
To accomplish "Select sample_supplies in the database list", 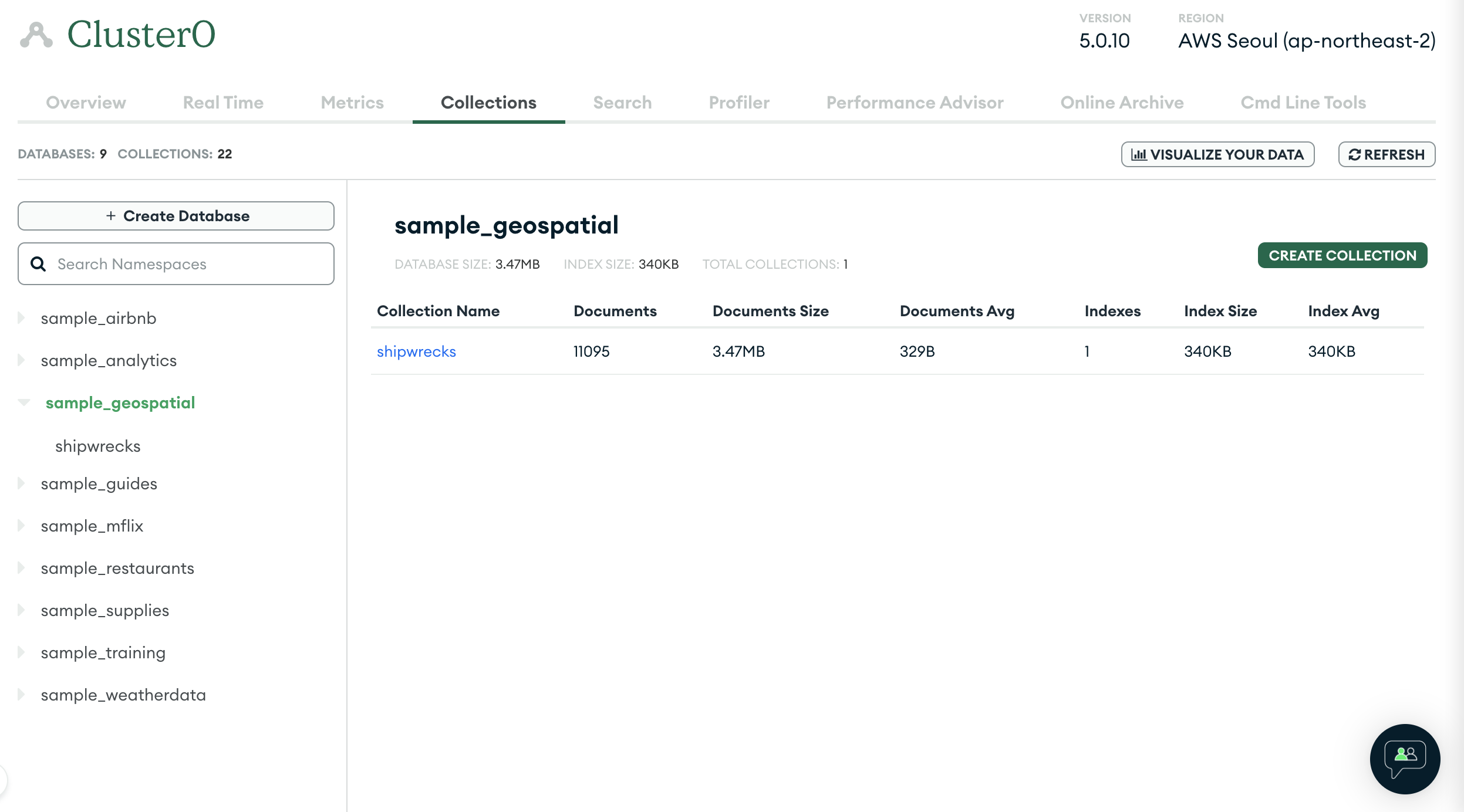I will (x=105, y=610).
